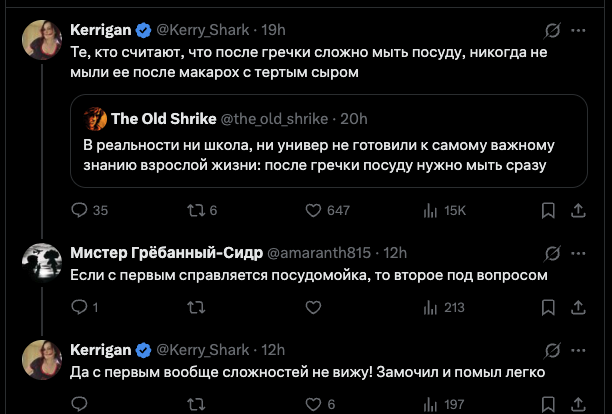Like the tweet with 647 likes
The width and height of the screenshot is (612, 414).
tap(314, 211)
